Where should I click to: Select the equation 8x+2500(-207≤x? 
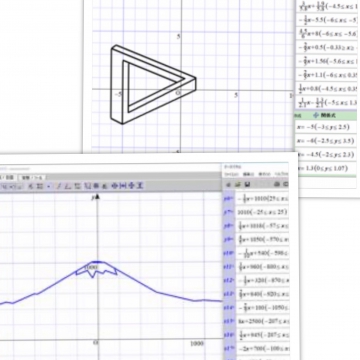click(262, 321)
